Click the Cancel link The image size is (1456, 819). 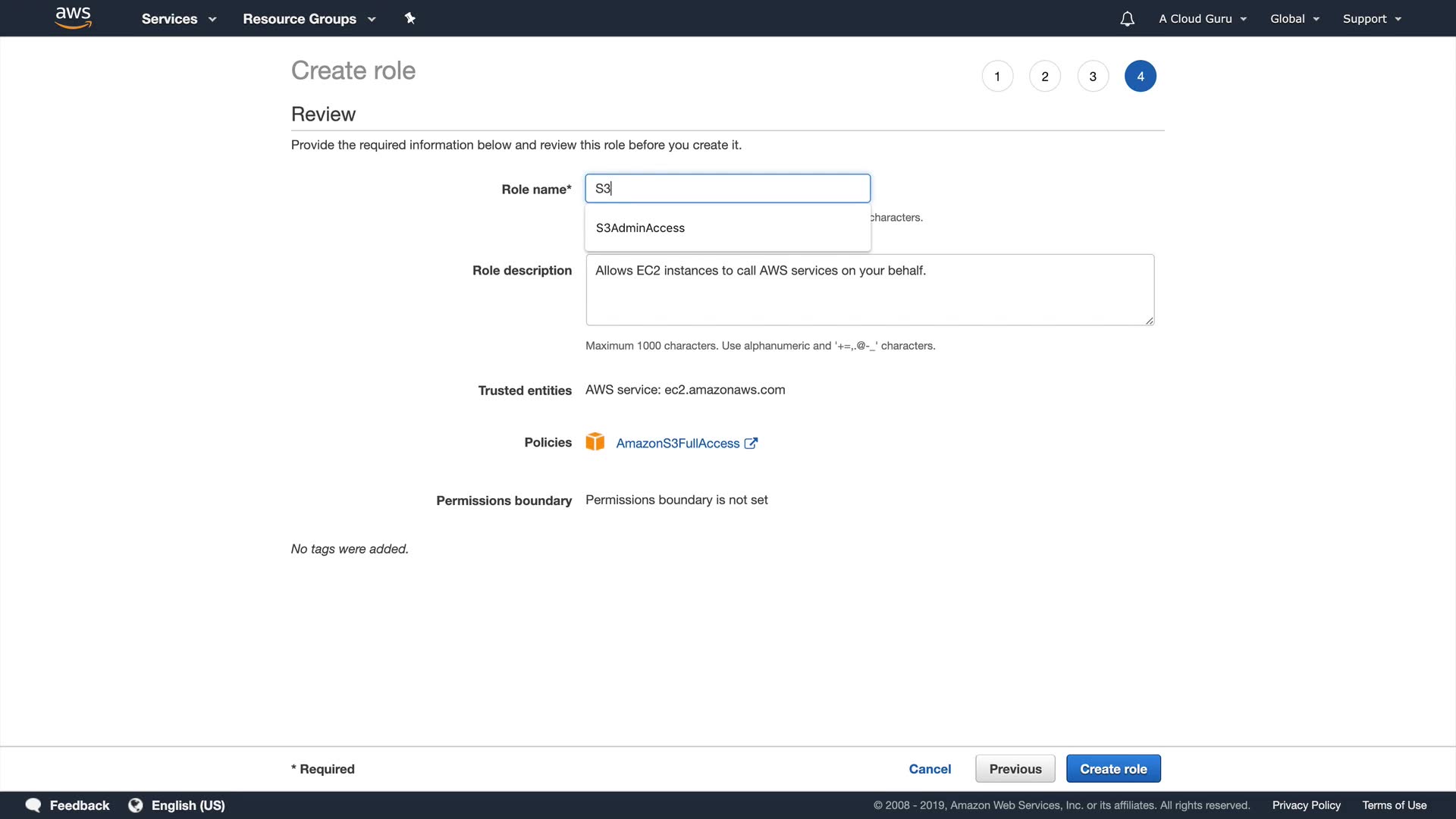click(x=930, y=769)
